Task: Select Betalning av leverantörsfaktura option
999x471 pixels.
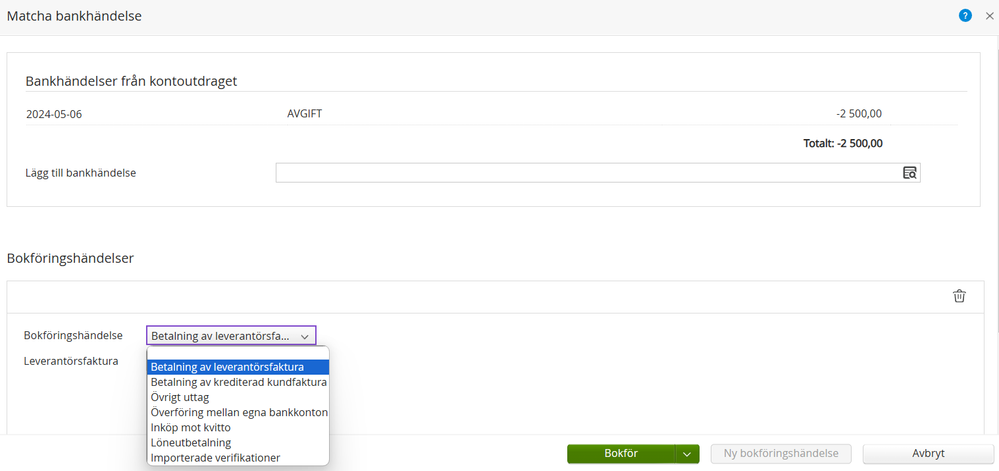Action: [x=238, y=367]
